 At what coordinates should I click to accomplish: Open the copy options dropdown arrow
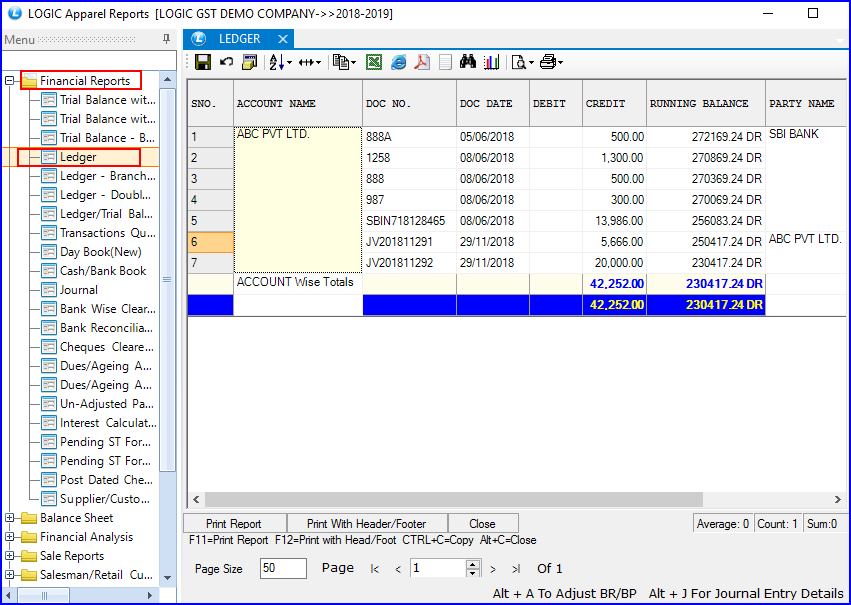click(x=353, y=63)
